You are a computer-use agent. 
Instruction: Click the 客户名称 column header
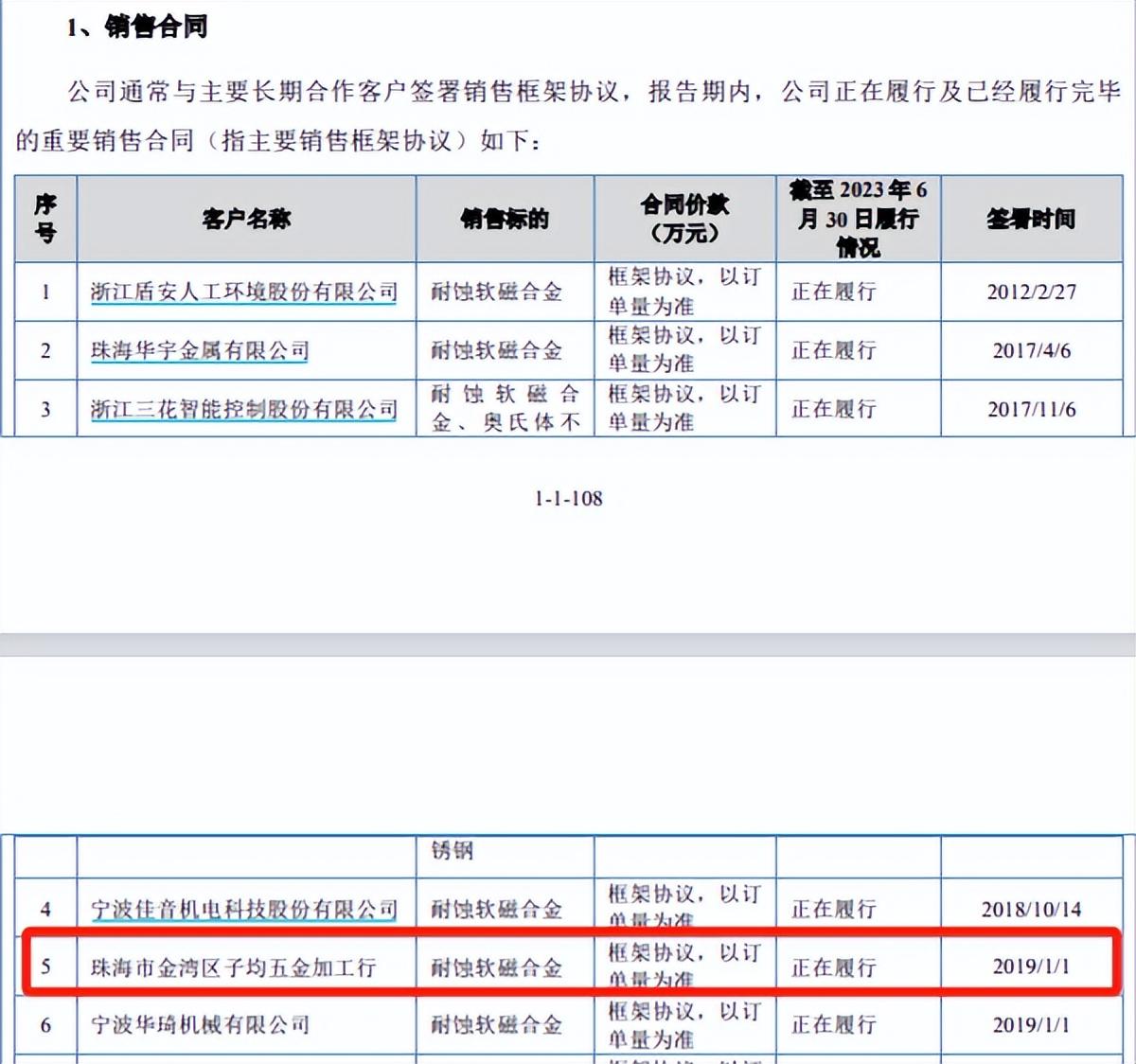tap(245, 219)
